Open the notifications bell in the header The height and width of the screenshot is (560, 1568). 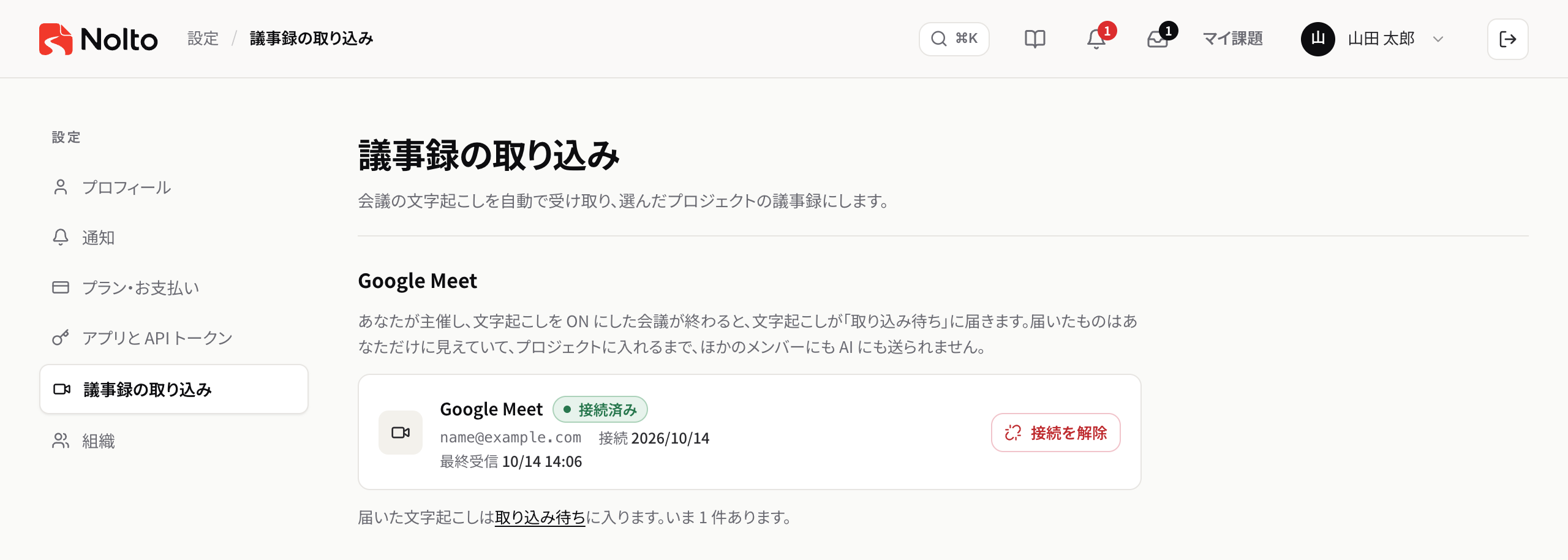1096,39
